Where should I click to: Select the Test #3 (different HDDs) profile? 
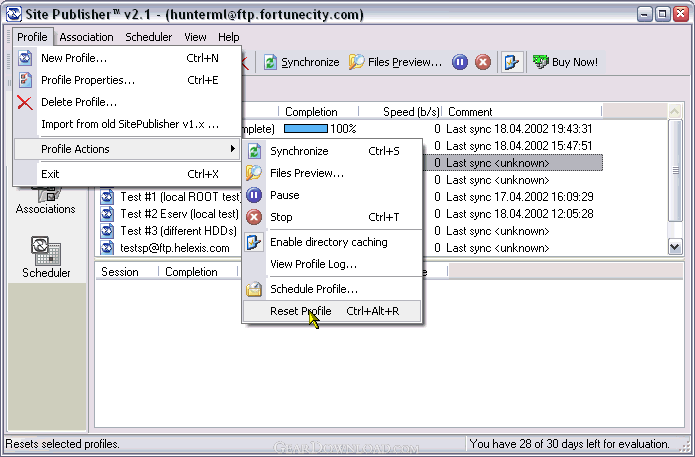pos(179,231)
